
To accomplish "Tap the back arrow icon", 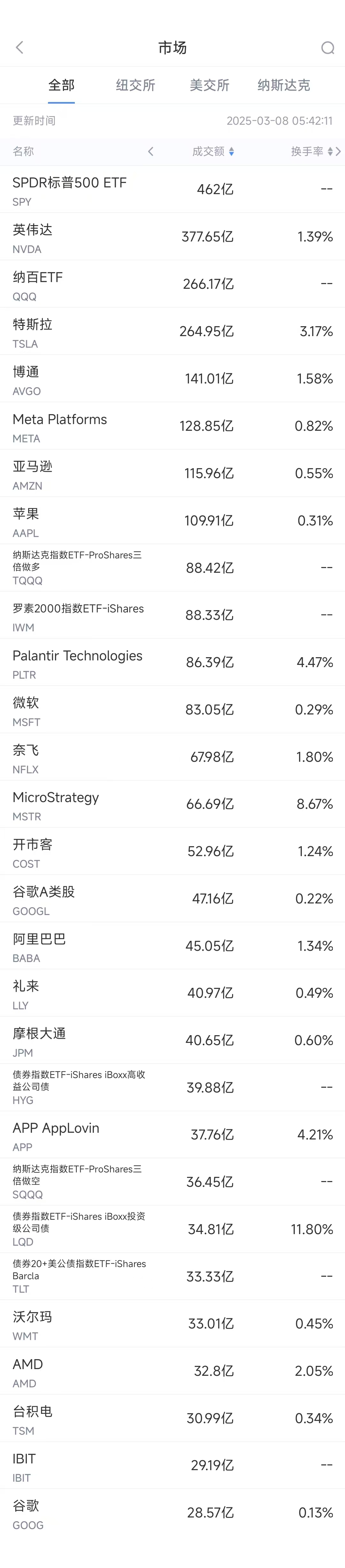I will point(20,47).
